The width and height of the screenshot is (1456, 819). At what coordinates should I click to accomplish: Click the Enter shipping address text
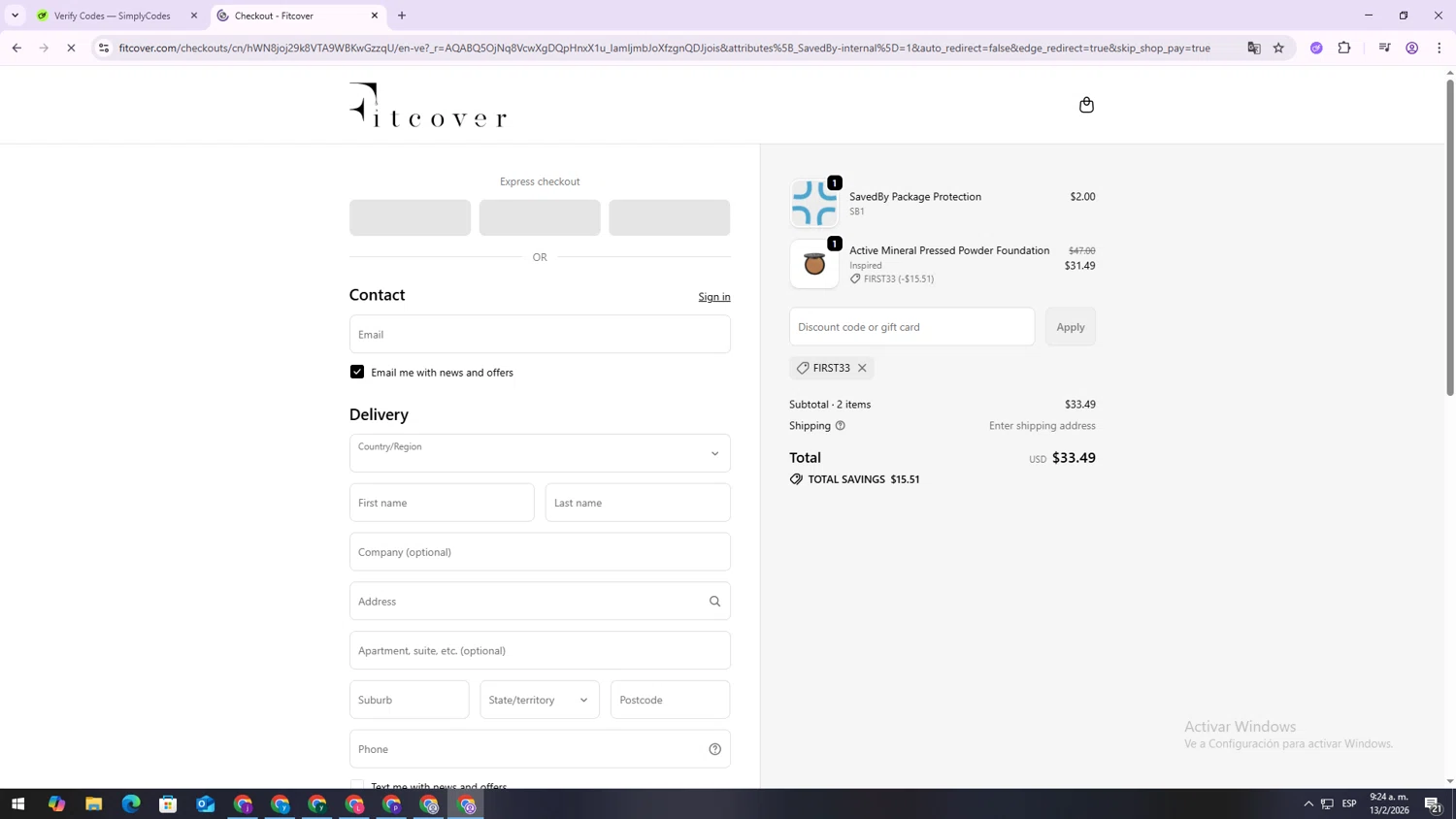coord(1042,426)
